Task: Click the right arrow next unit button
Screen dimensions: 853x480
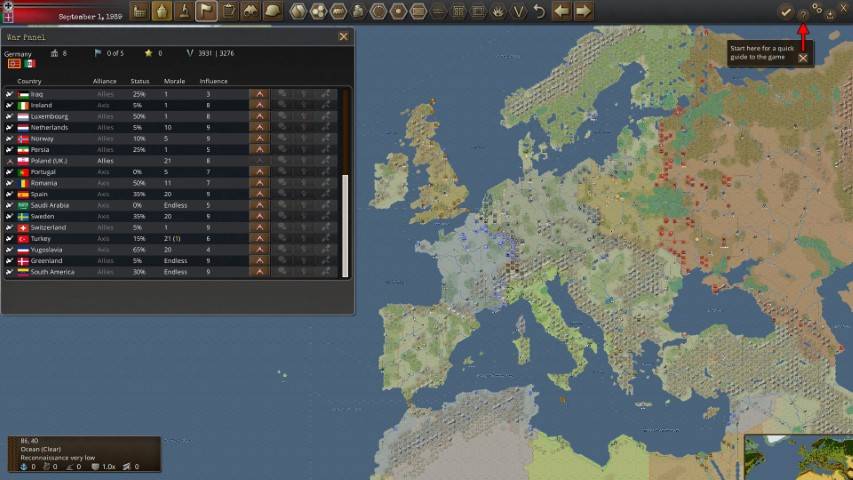Action: [583, 11]
